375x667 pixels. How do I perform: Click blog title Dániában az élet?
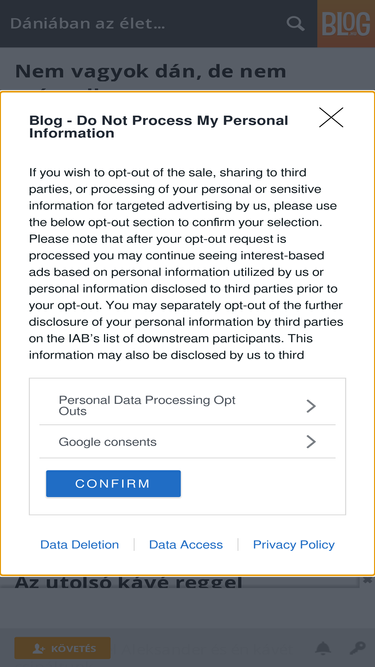point(87,23)
